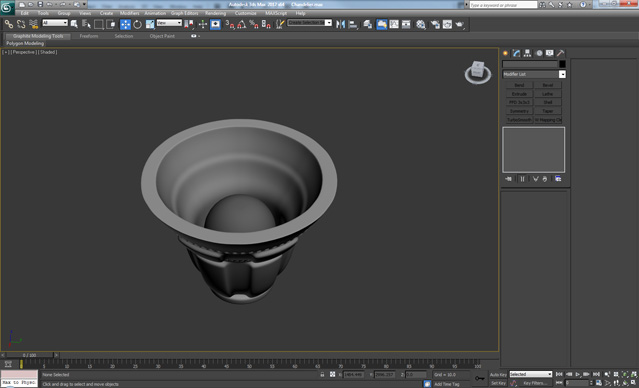Apply the TurboSmooth modifier button
The width and height of the screenshot is (639, 388).
[x=519, y=120]
